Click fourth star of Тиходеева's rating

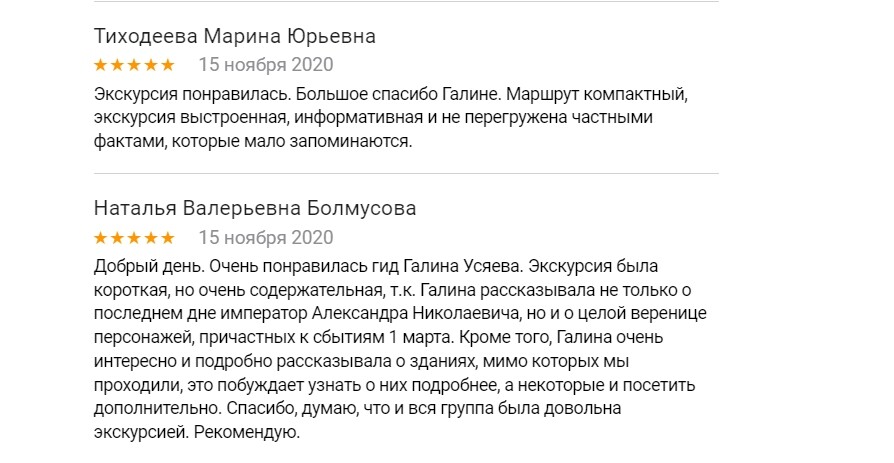[151, 66]
